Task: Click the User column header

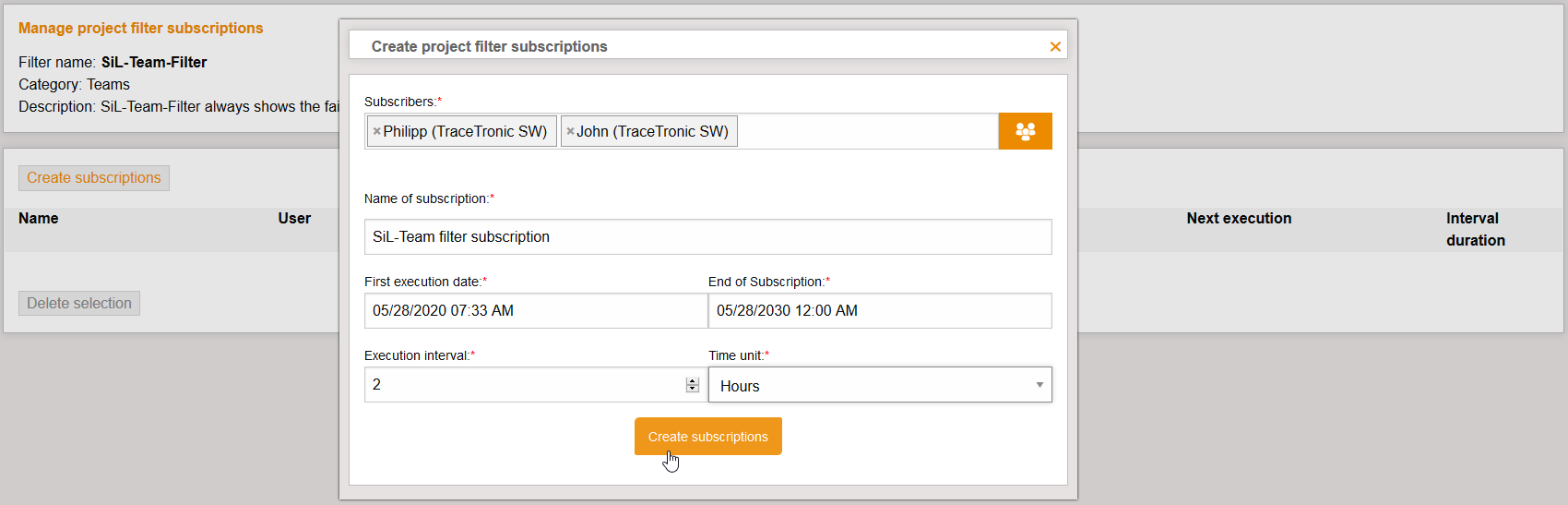Action: coord(294,219)
